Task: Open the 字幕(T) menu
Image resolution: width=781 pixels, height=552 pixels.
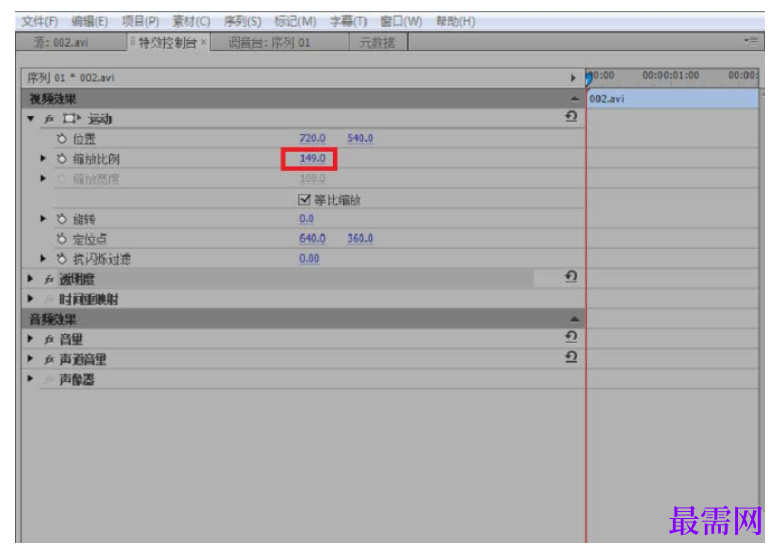Action: pyautogui.click(x=349, y=22)
